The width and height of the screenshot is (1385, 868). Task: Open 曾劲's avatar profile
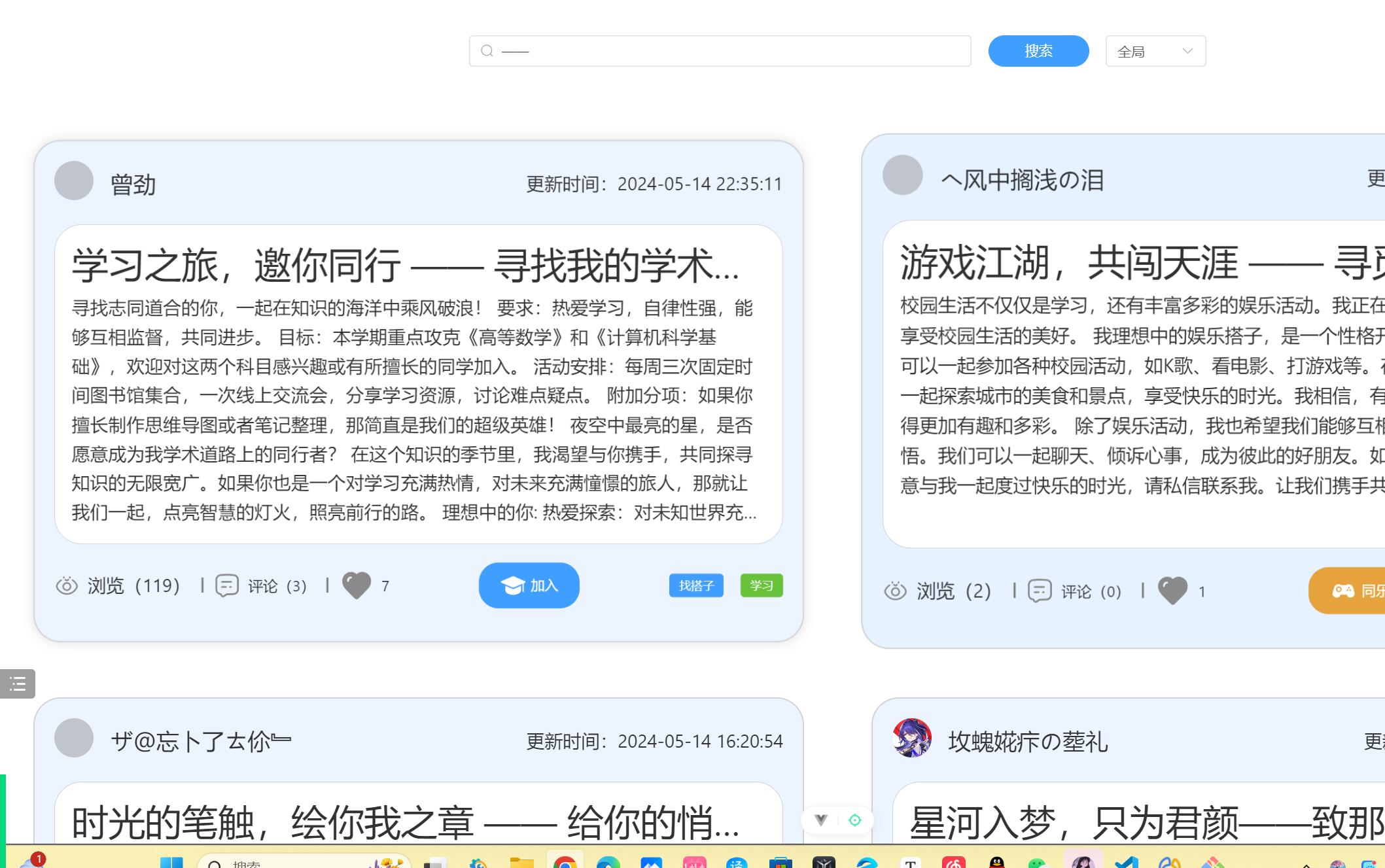coord(74,181)
